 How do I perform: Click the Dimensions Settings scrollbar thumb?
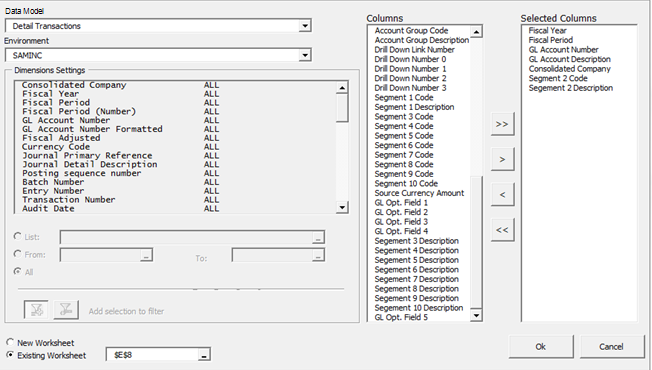[x=342, y=108]
